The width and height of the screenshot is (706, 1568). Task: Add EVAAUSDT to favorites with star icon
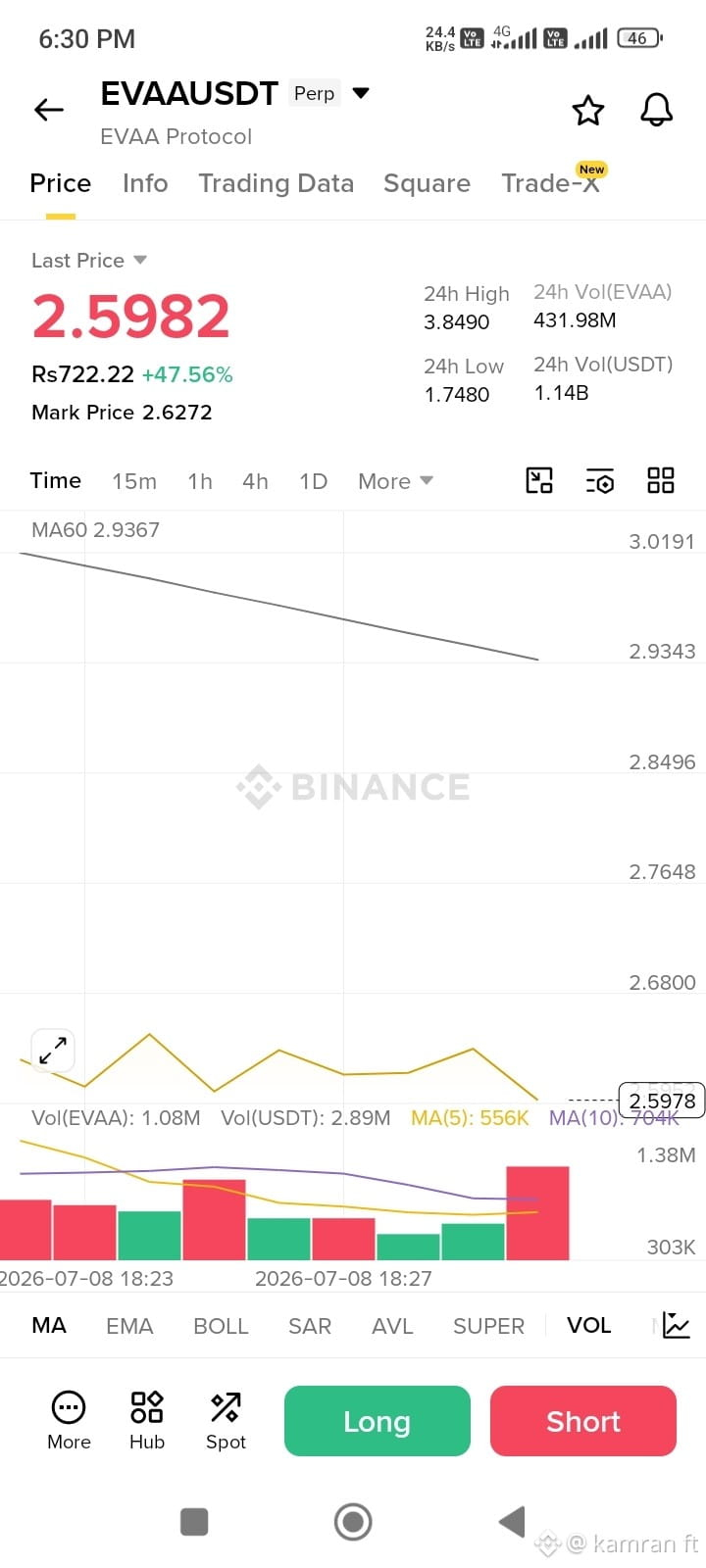click(588, 110)
